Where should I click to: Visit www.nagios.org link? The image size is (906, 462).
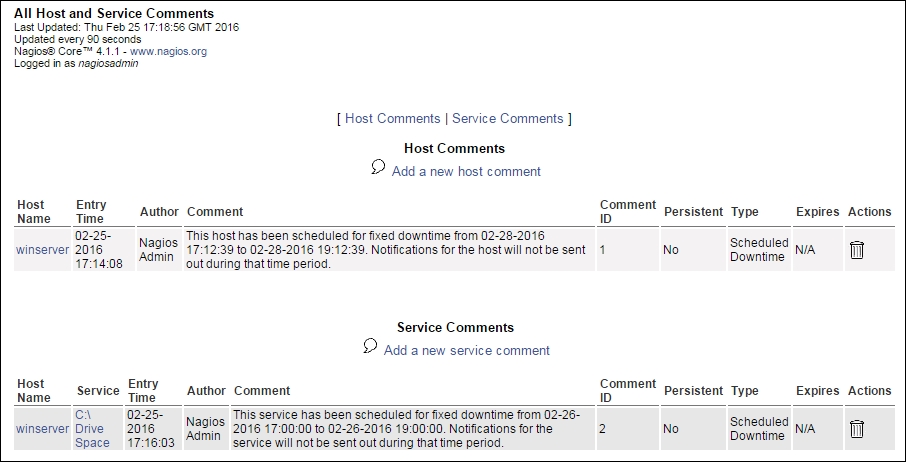168,51
